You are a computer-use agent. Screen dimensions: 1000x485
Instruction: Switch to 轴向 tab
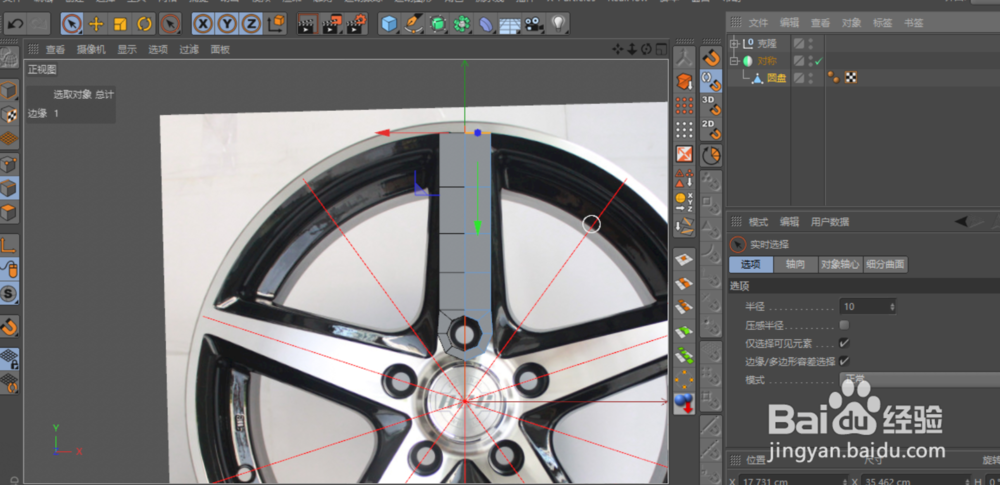pos(795,264)
